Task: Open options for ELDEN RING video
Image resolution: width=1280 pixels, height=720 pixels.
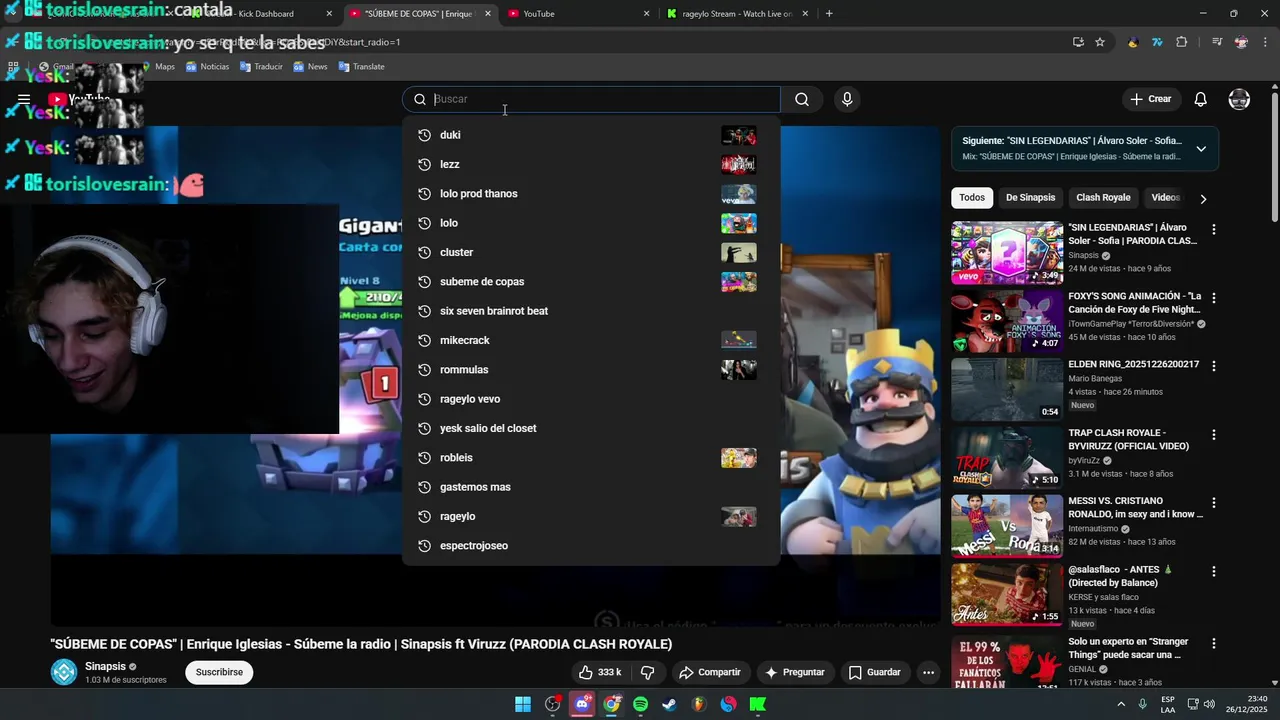Action: tap(1214, 367)
